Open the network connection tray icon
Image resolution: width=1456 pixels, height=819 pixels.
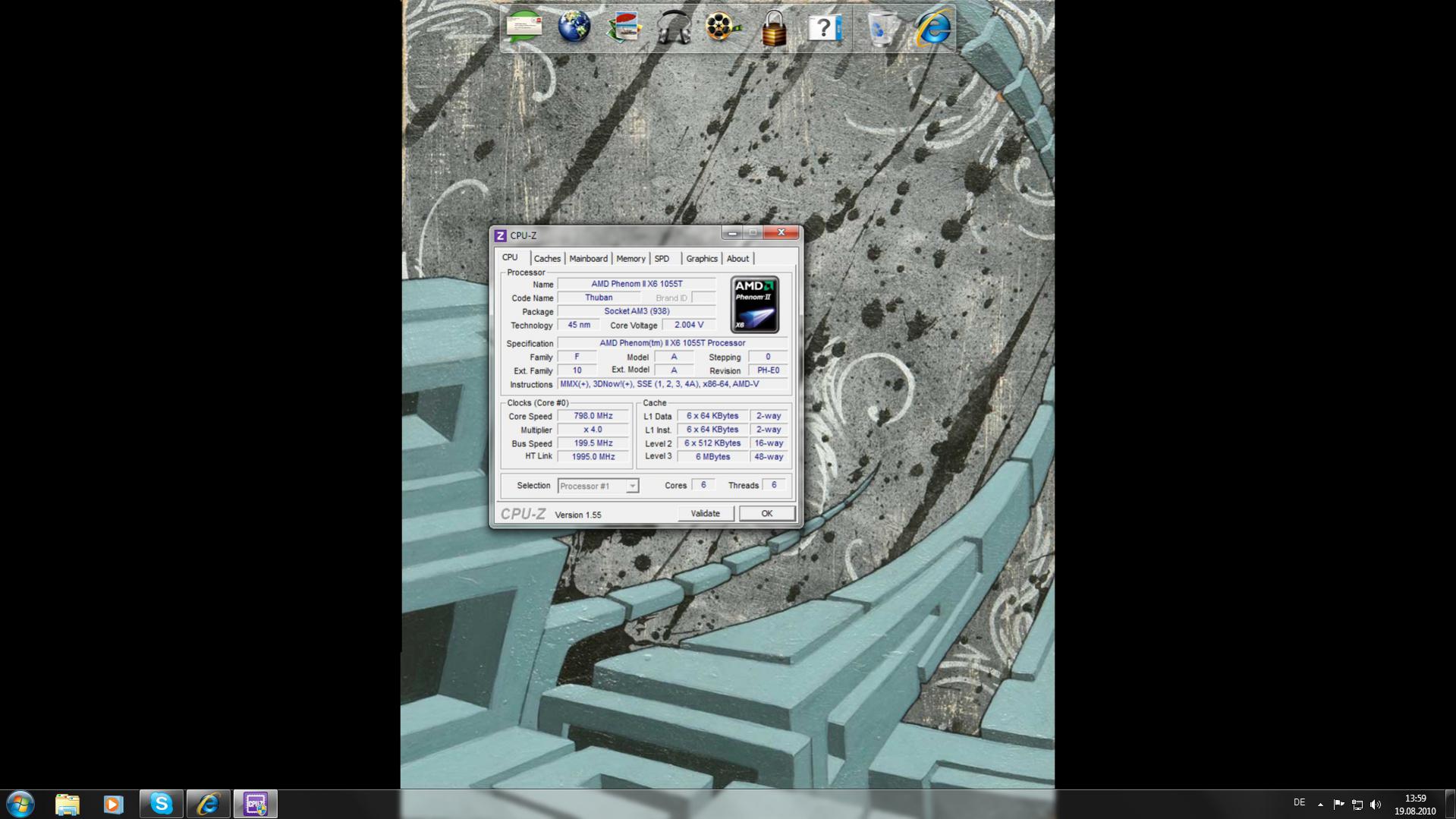tap(1357, 804)
